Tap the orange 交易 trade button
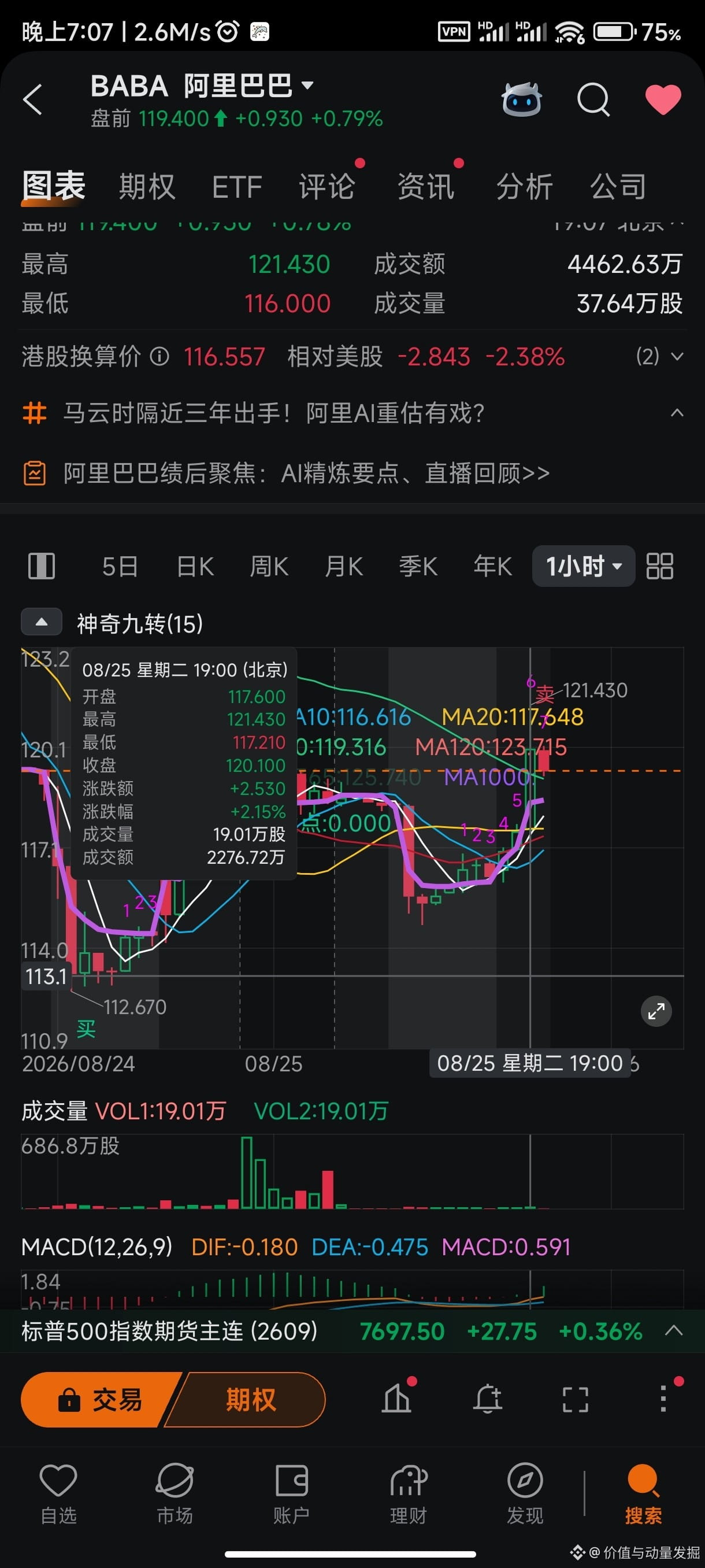This screenshot has height=1568, width=705. point(101,1400)
